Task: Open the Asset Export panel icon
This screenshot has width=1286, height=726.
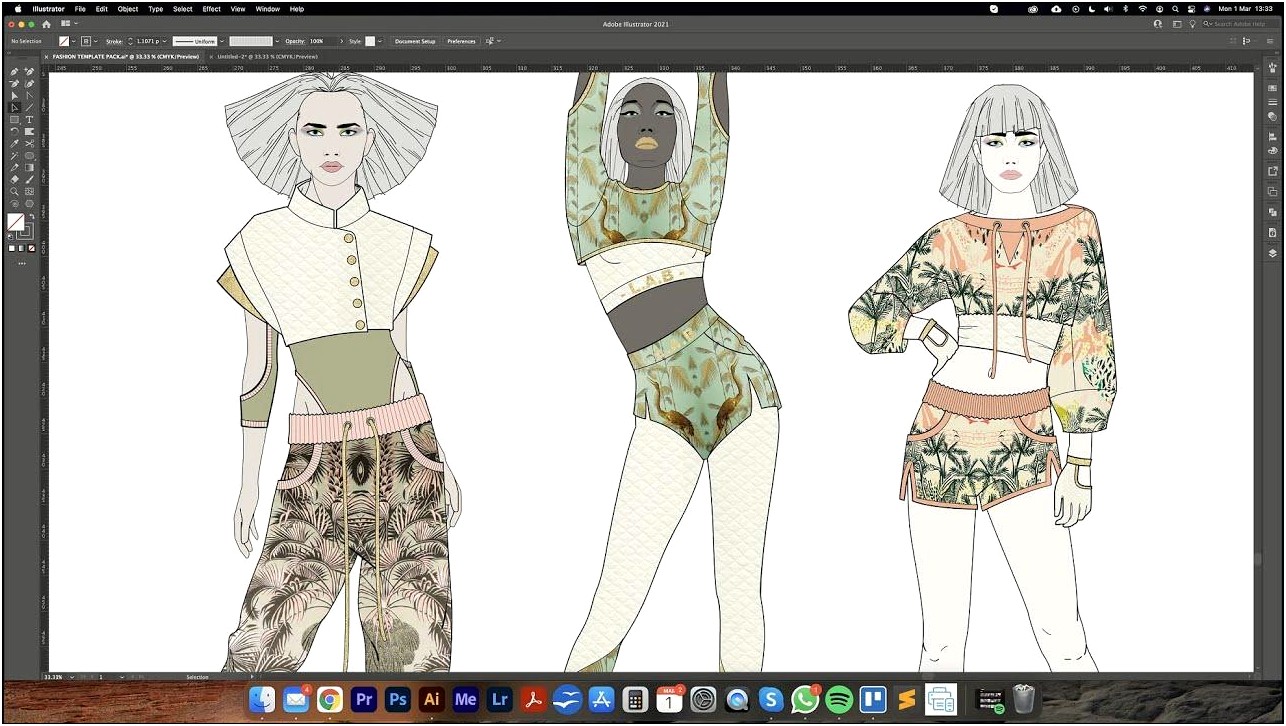Action: pos(1273,170)
